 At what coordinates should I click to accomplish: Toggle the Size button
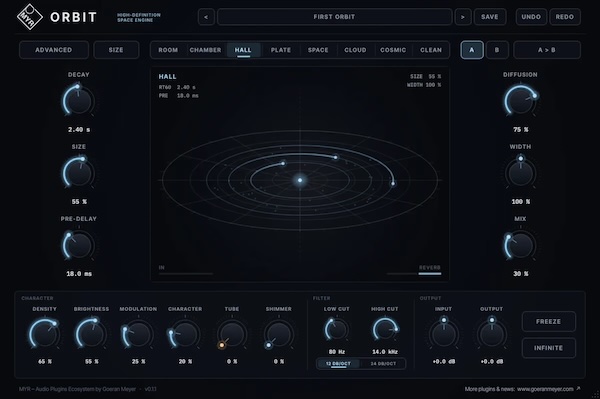[x=116, y=50]
